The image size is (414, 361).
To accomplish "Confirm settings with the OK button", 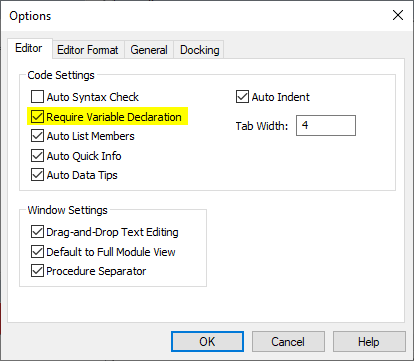I will (x=207, y=341).
